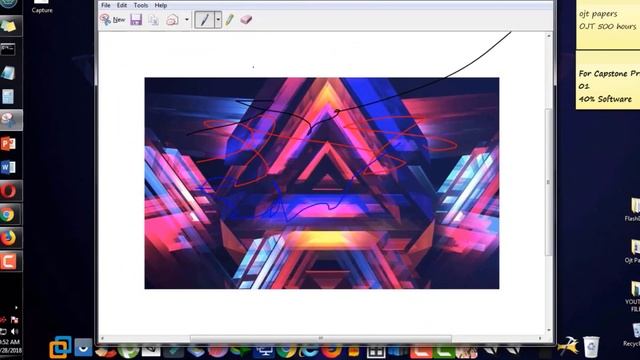Click the volume speaker tray icon
Viewport: 640px width, 360px height.
pyautogui.click(x=14, y=331)
